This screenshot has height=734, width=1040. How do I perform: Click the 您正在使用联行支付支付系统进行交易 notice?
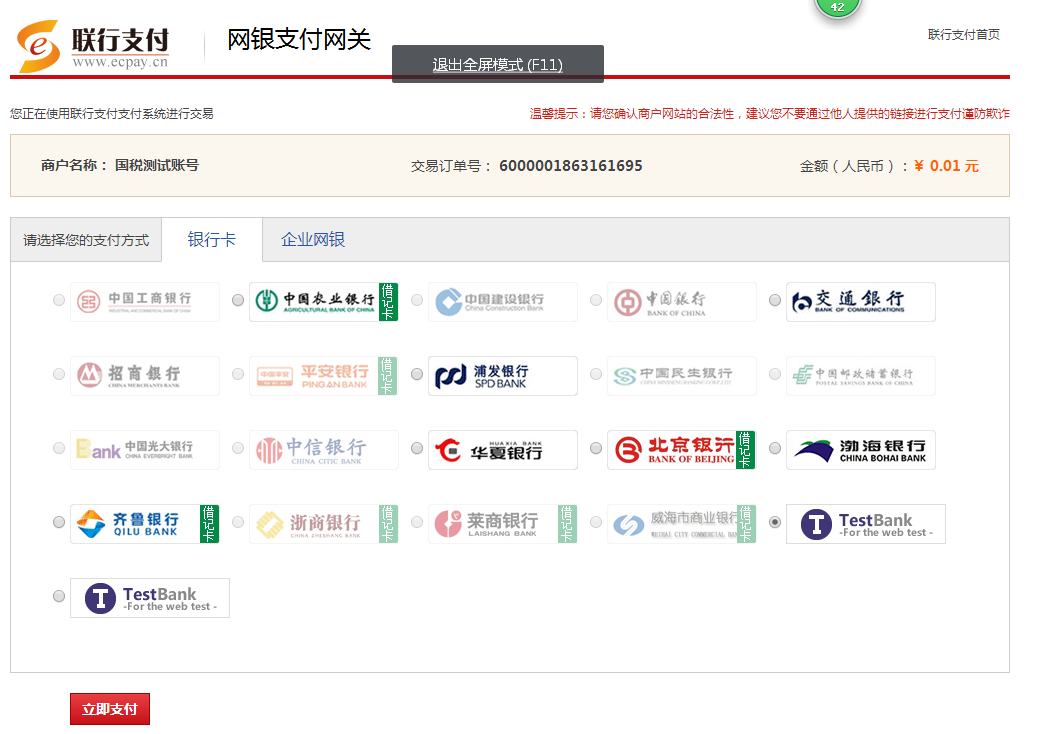point(111,113)
